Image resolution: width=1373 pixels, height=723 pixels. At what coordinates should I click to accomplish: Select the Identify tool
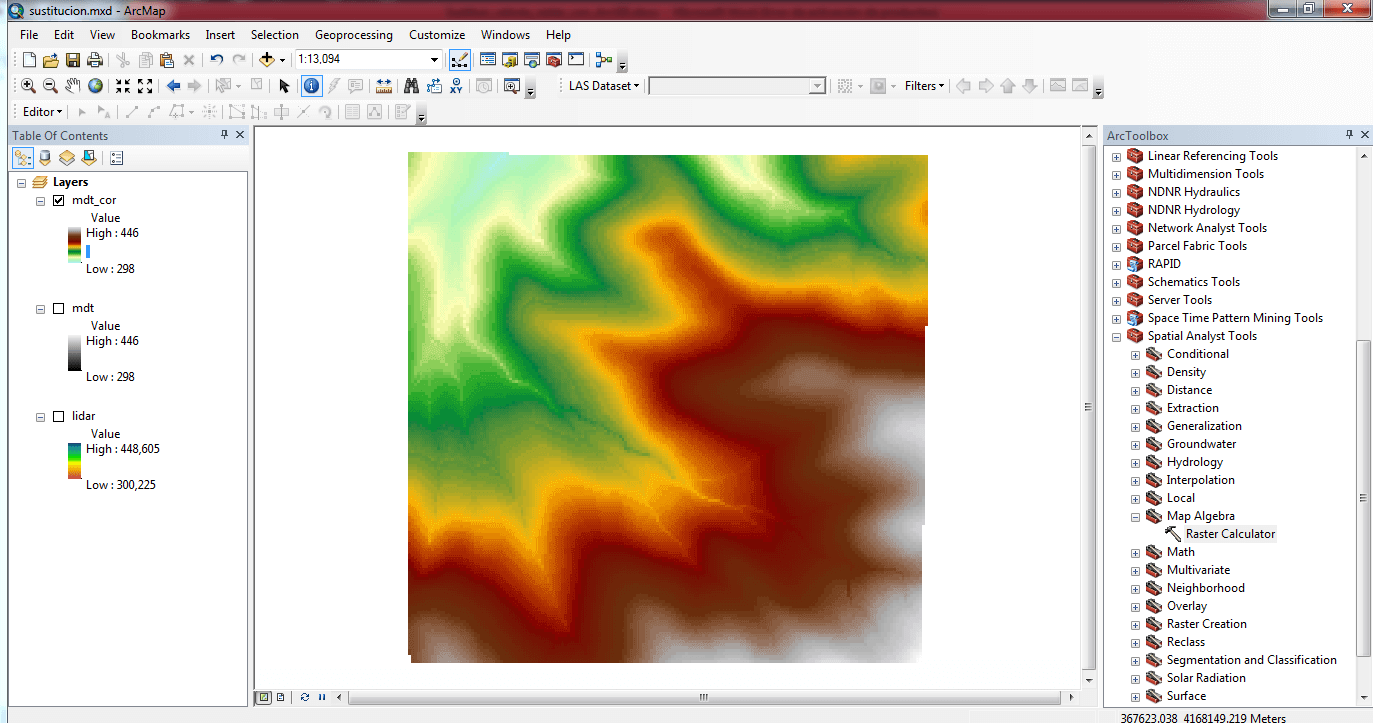311,86
